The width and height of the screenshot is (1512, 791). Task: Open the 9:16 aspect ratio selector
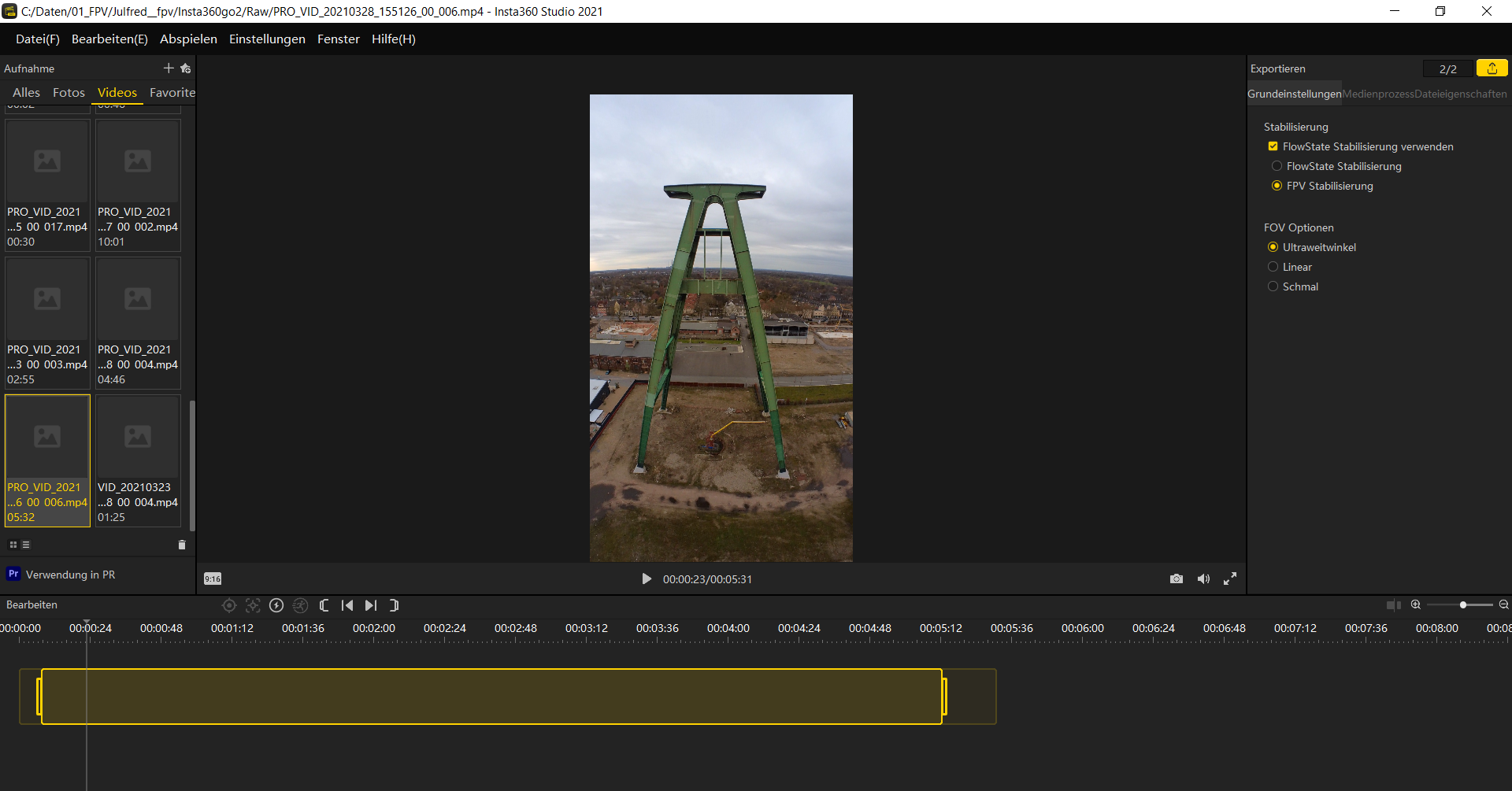tap(213, 578)
